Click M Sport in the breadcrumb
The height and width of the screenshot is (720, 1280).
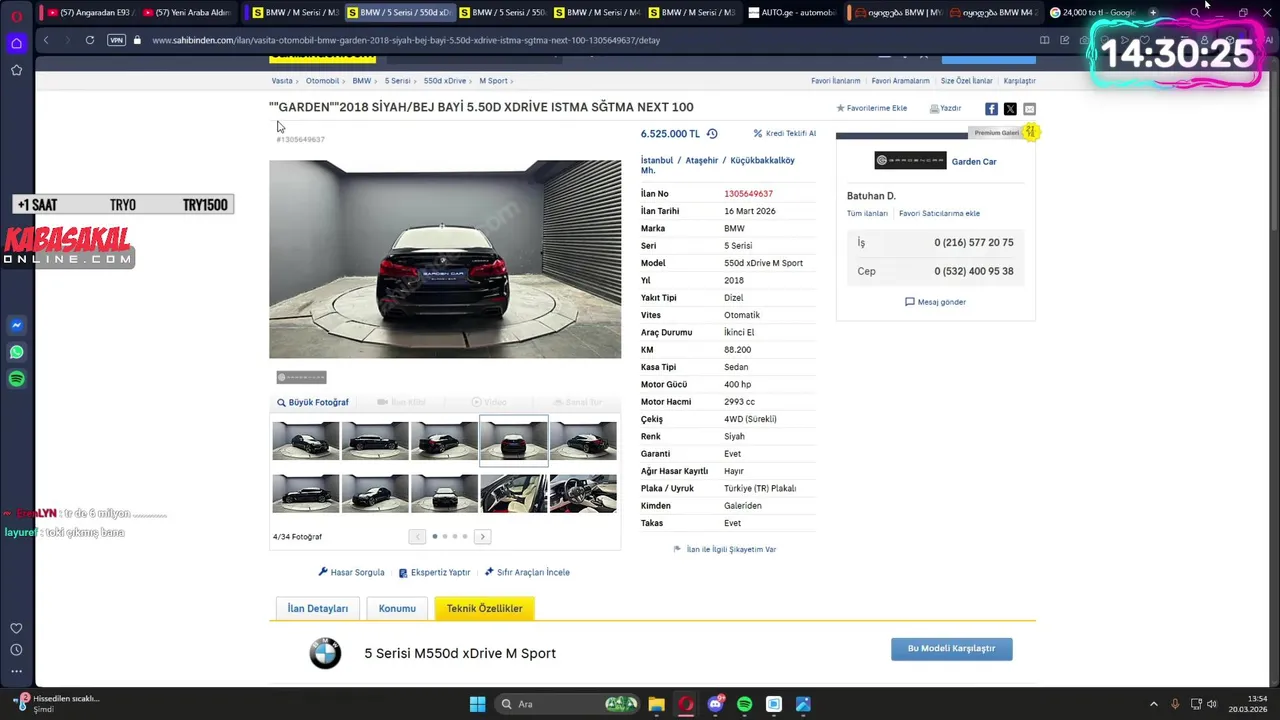(493, 81)
